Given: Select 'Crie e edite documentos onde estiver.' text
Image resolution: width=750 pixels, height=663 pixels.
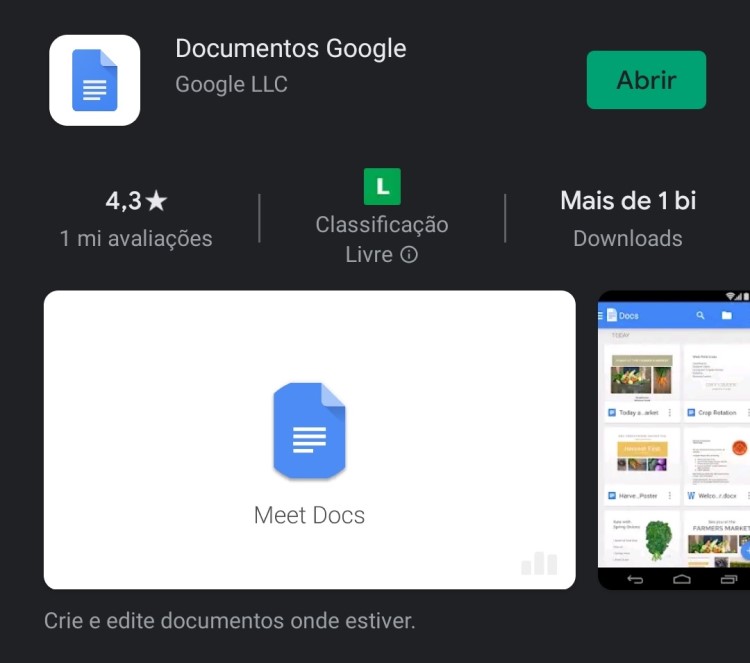Looking at the screenshot, I should coord(230,621).
